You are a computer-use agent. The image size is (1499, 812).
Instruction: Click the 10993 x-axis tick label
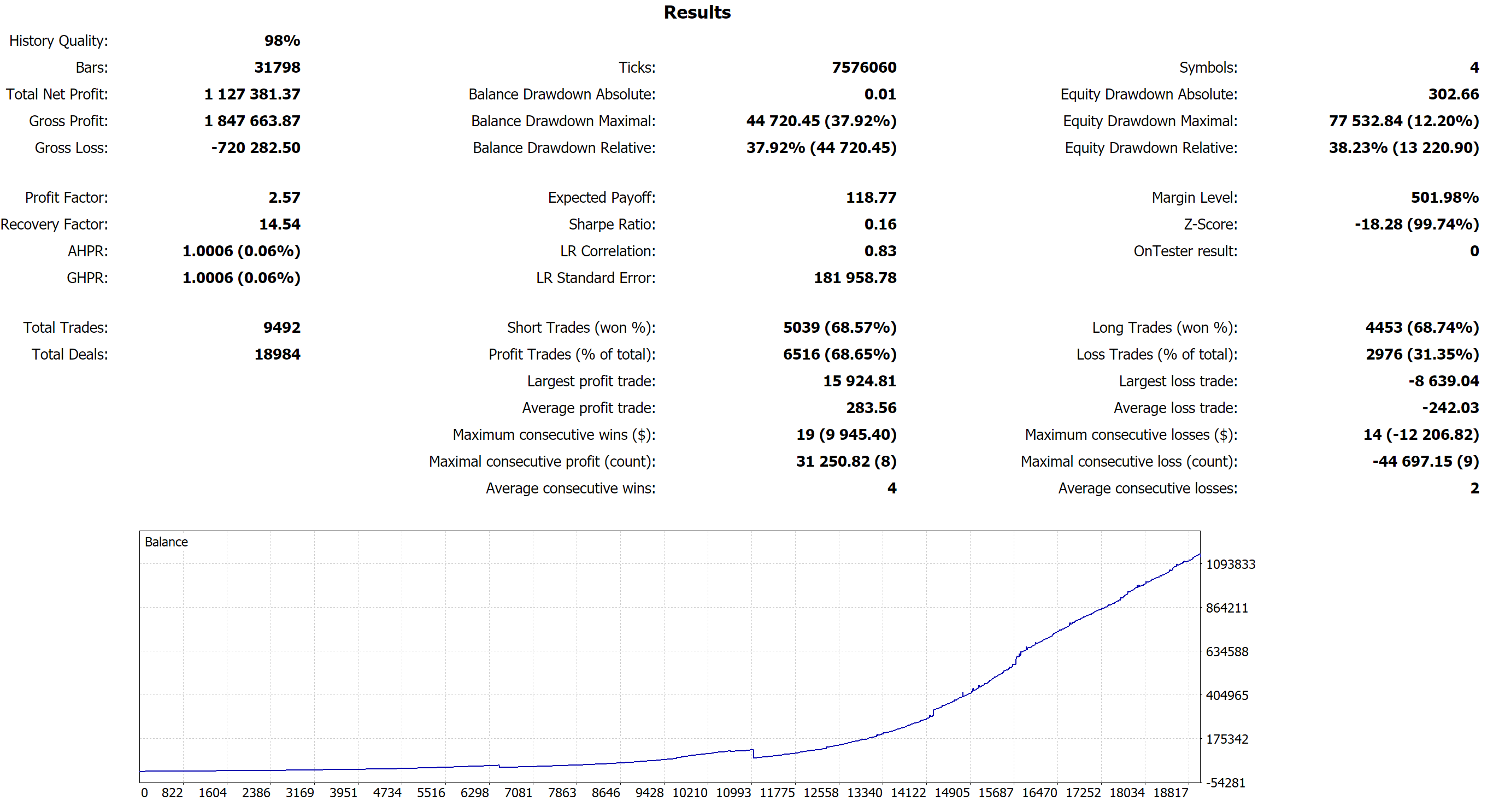[733, 793]
